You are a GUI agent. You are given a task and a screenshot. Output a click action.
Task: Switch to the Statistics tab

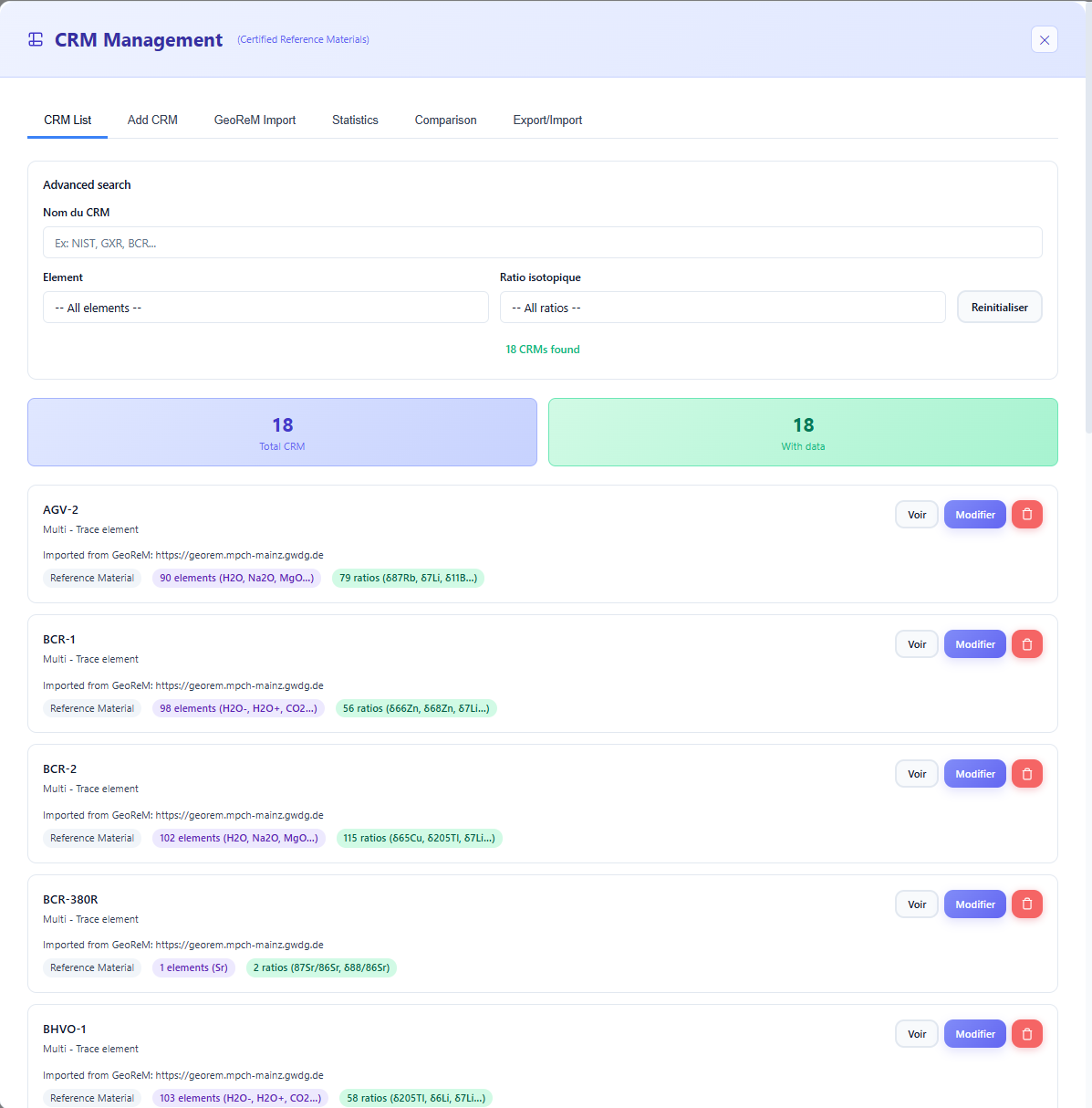355,120
